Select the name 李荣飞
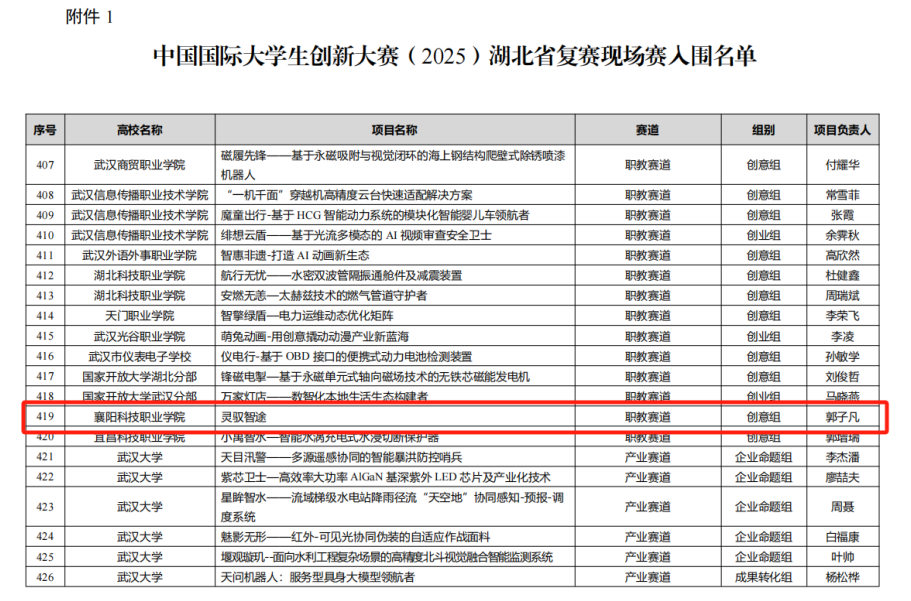This screenshot has height=601, width=911. [842, 316]
